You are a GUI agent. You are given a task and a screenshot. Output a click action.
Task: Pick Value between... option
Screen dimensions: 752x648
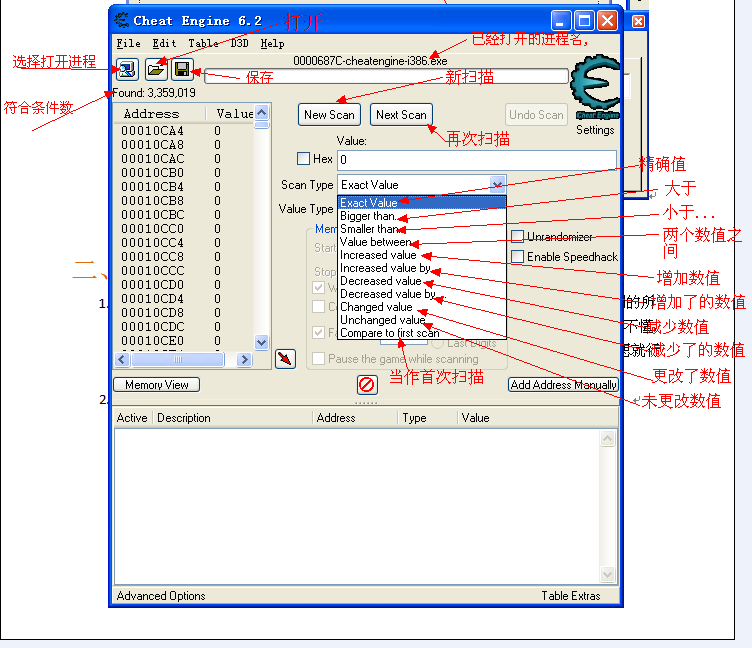[x=422, y=242]
